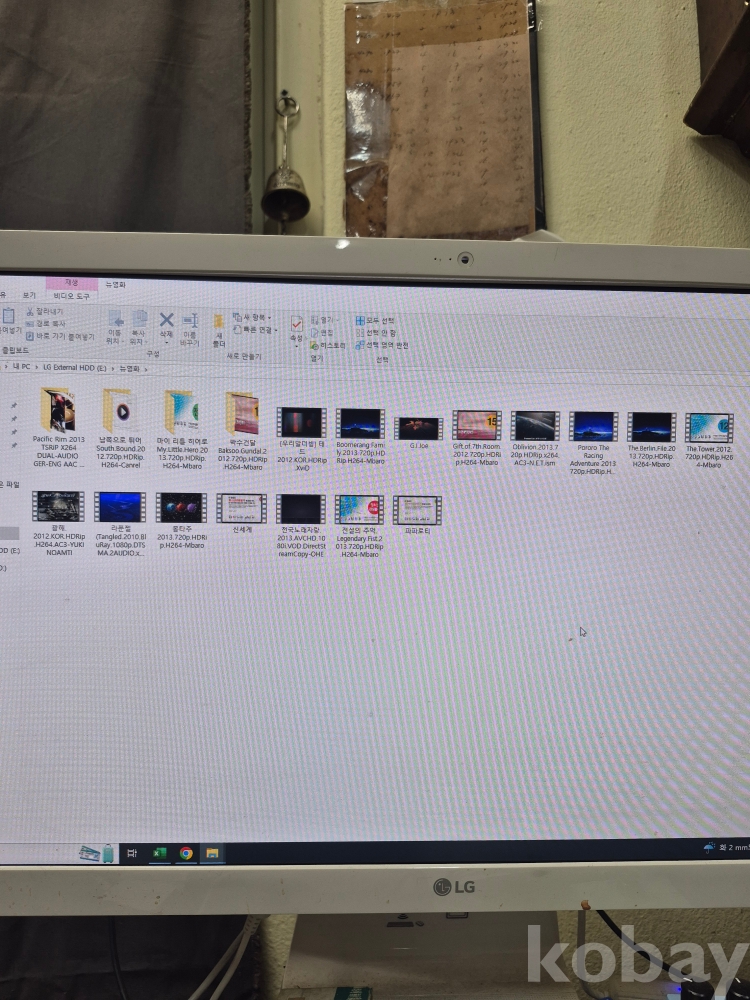Open the Video Tools (비디오 도구) tab
The width and height of the screenshot is (750, 1000).
pyautogui.click(x=71, y=296)
